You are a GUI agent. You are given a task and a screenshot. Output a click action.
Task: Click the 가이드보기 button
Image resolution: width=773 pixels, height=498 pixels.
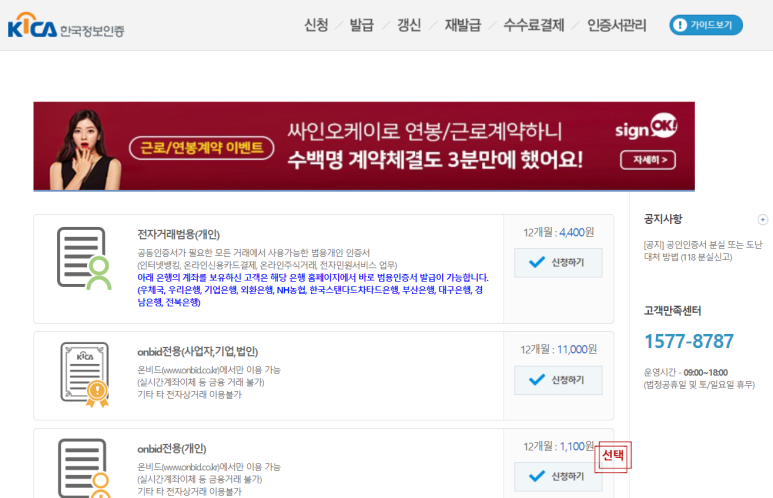click(x=705, y=25)
